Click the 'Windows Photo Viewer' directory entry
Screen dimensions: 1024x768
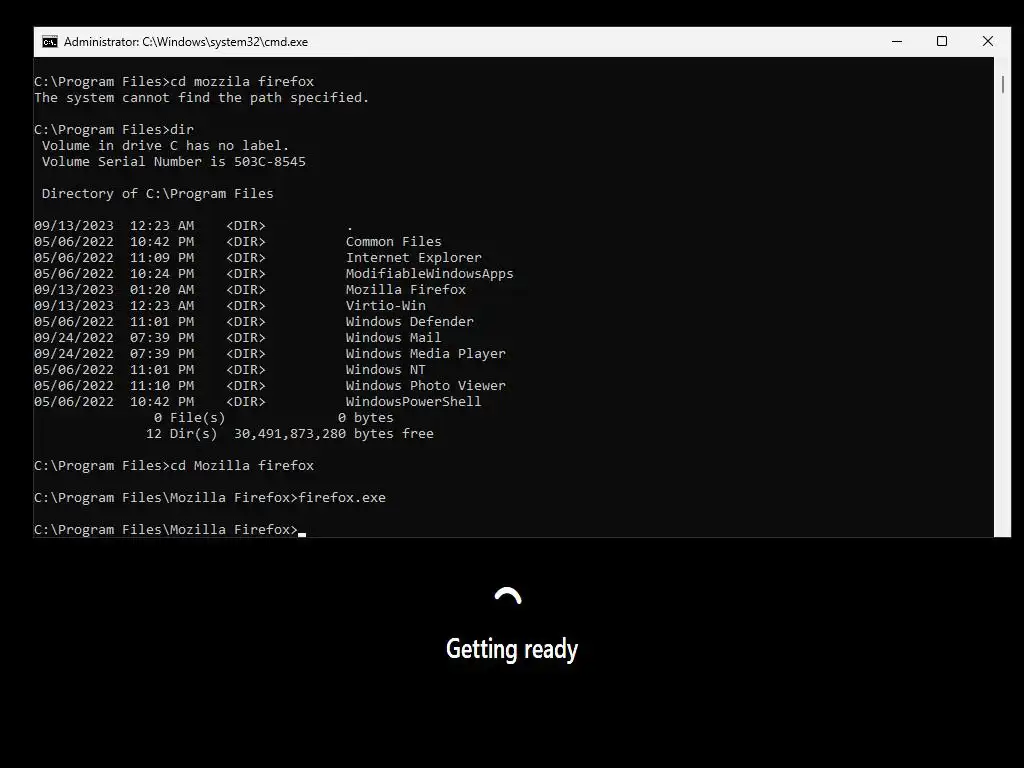425,385
